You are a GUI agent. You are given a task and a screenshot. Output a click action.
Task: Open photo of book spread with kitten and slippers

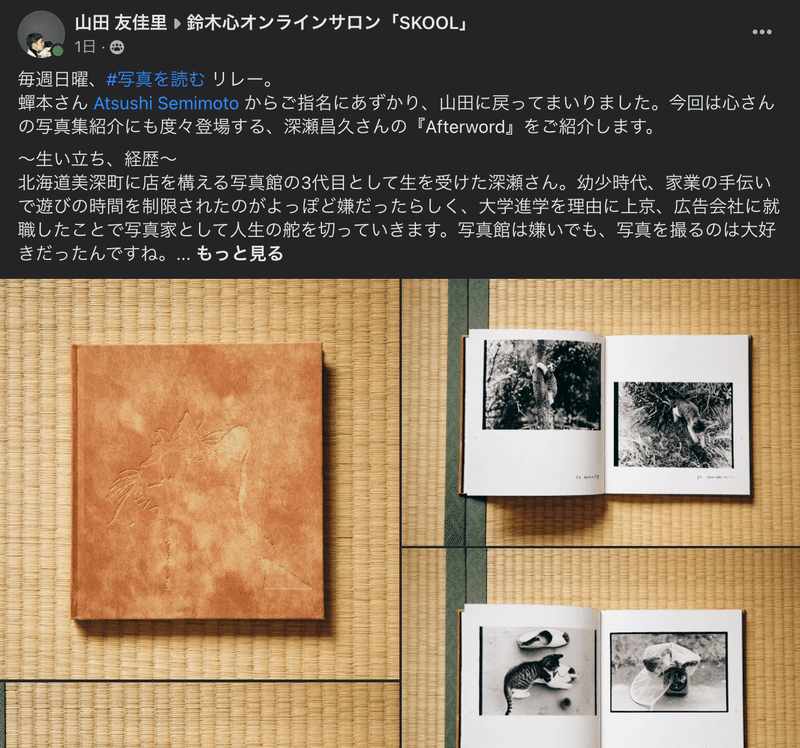(x=601, y=648)
